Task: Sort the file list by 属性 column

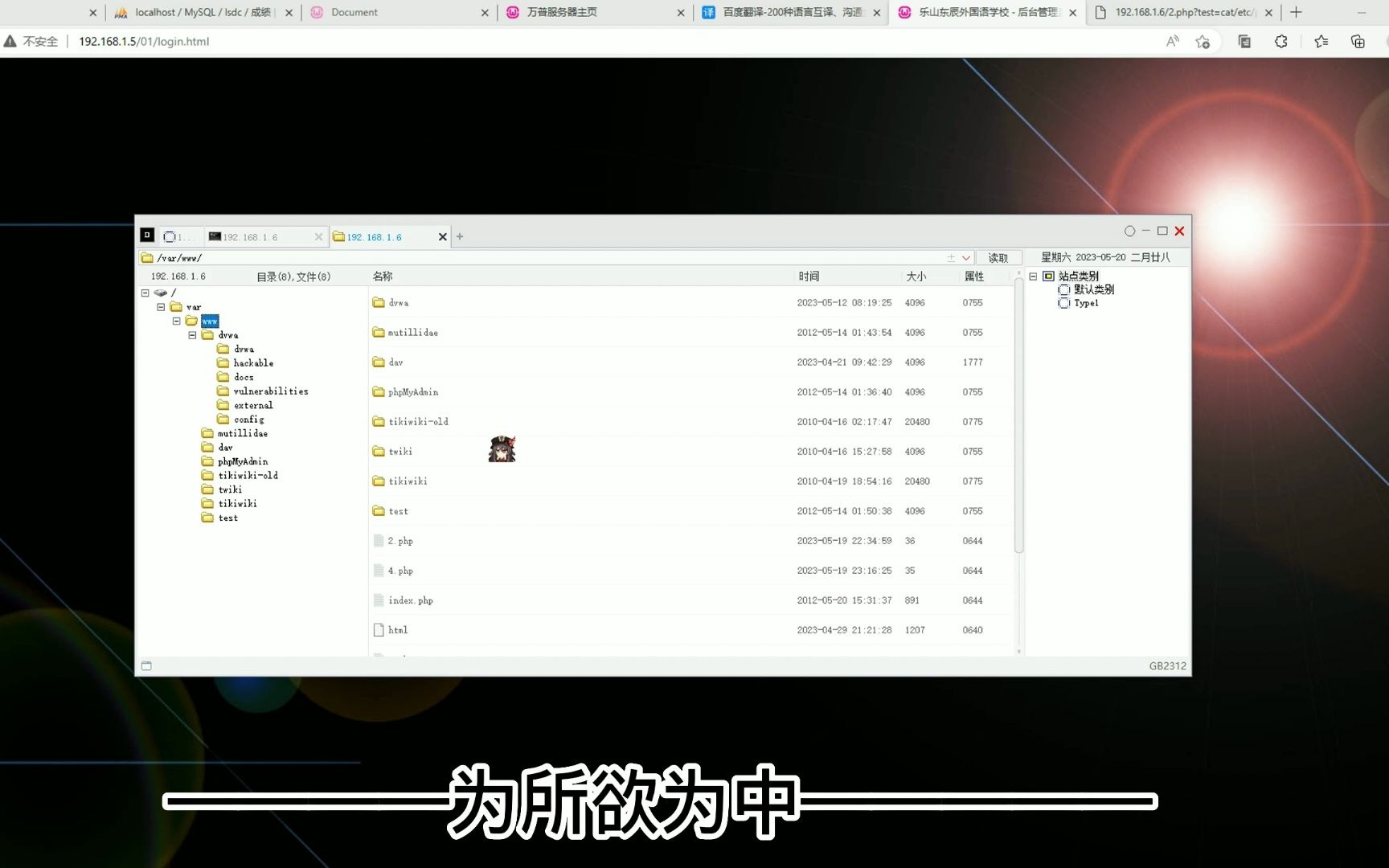Action: click(x=974, y=276)
